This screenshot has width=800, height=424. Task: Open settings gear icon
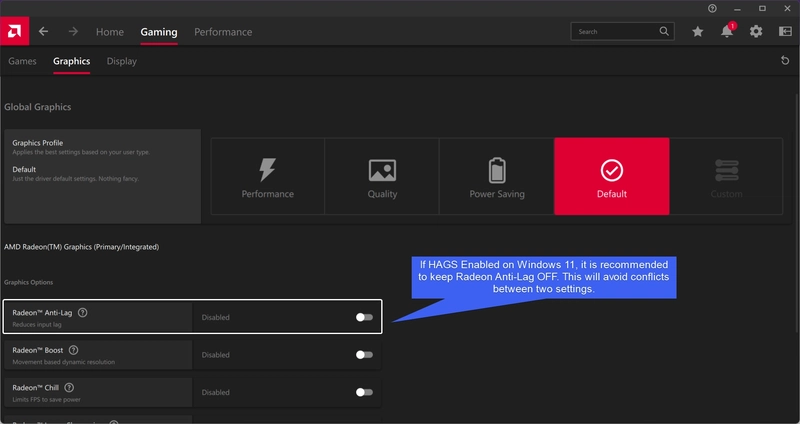click(x=756, y=32)
